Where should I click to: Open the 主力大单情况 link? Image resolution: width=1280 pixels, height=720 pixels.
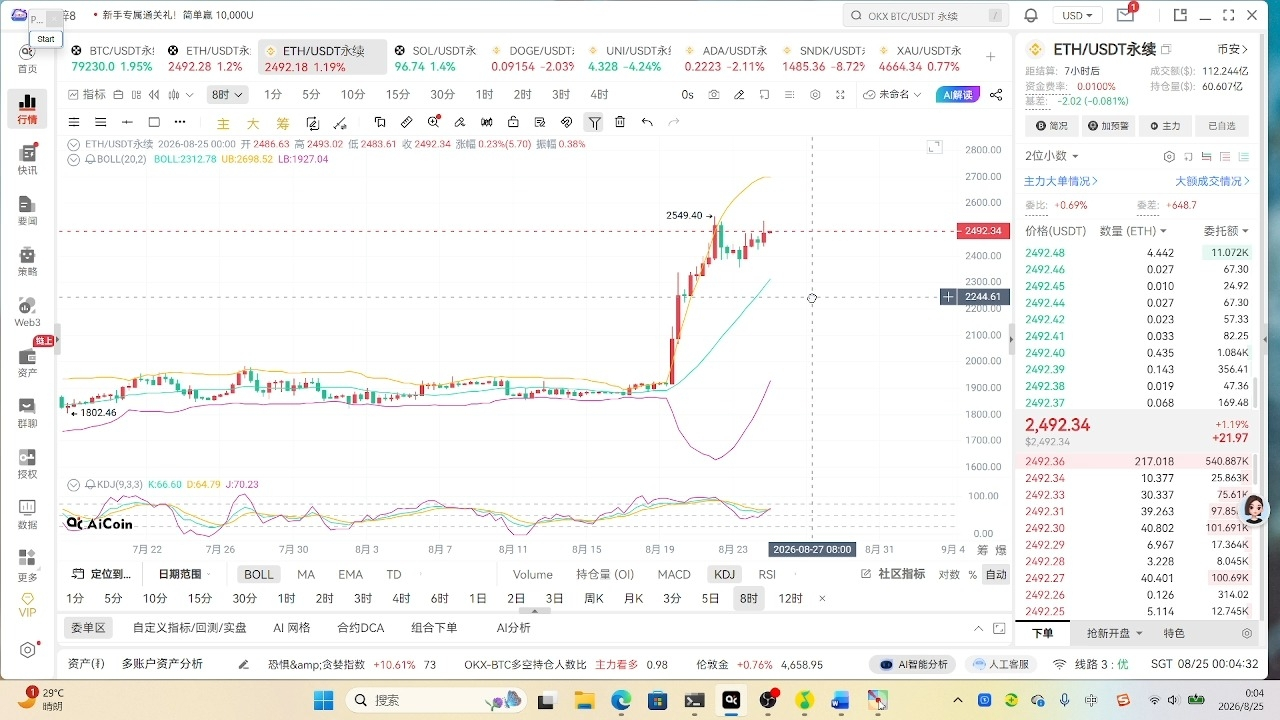[x=1061, y=181]
